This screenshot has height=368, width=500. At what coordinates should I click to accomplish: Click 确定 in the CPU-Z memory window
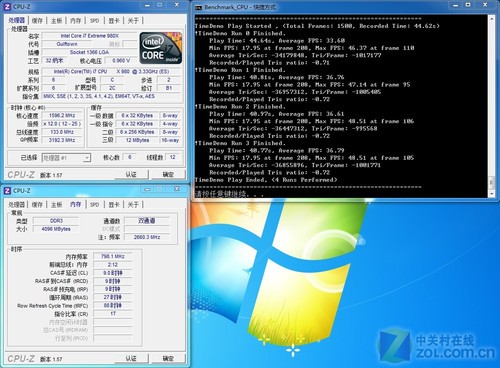pos(168,358)
